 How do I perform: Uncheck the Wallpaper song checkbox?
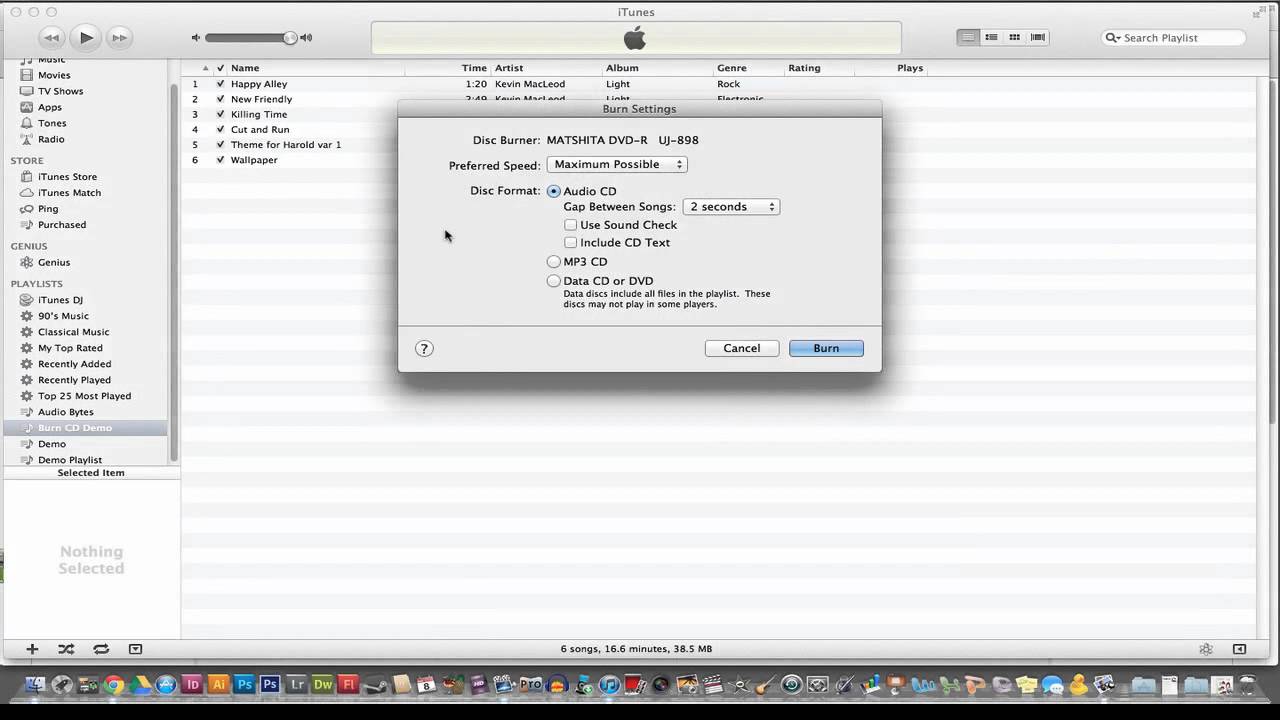[220, 160]
